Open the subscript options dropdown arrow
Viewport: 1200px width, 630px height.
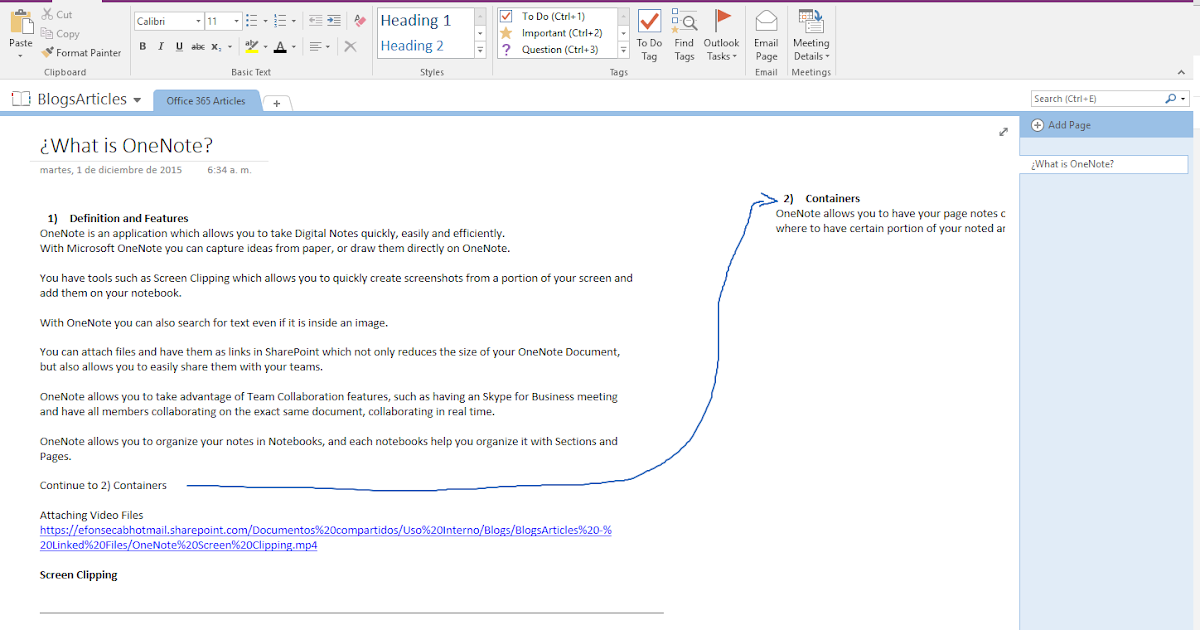click(230, 47)
